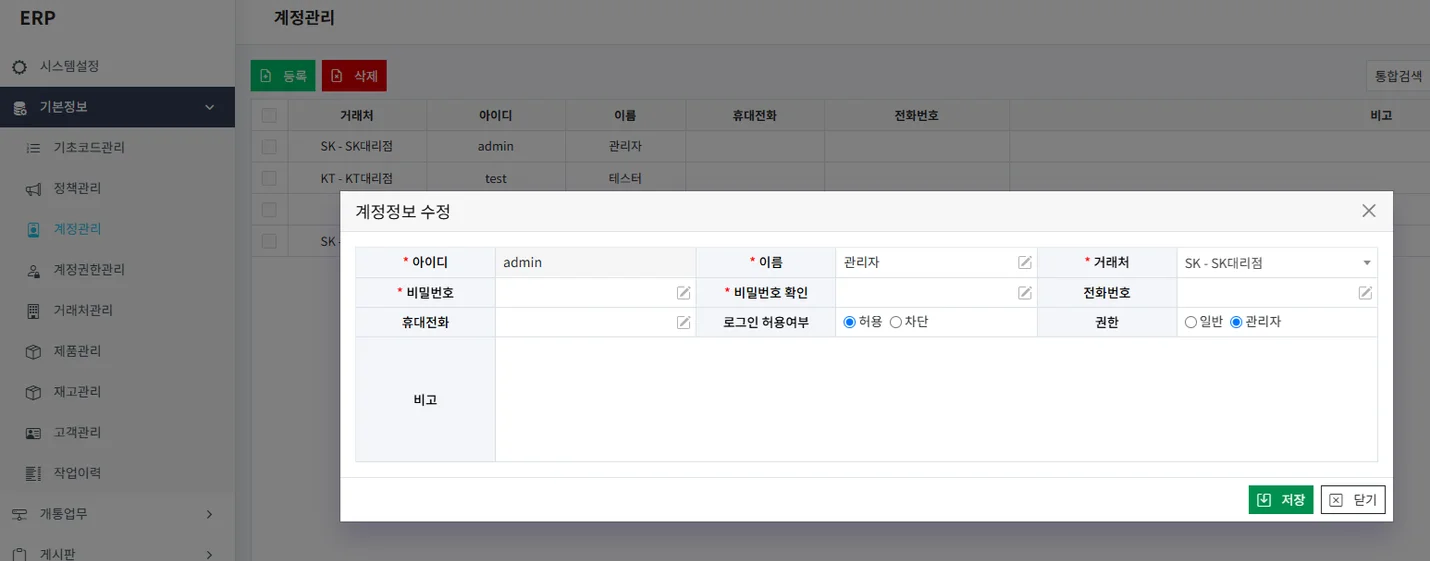Click the 기초코드관리 list icon
1430x561 pixels.
coord(33,148)
